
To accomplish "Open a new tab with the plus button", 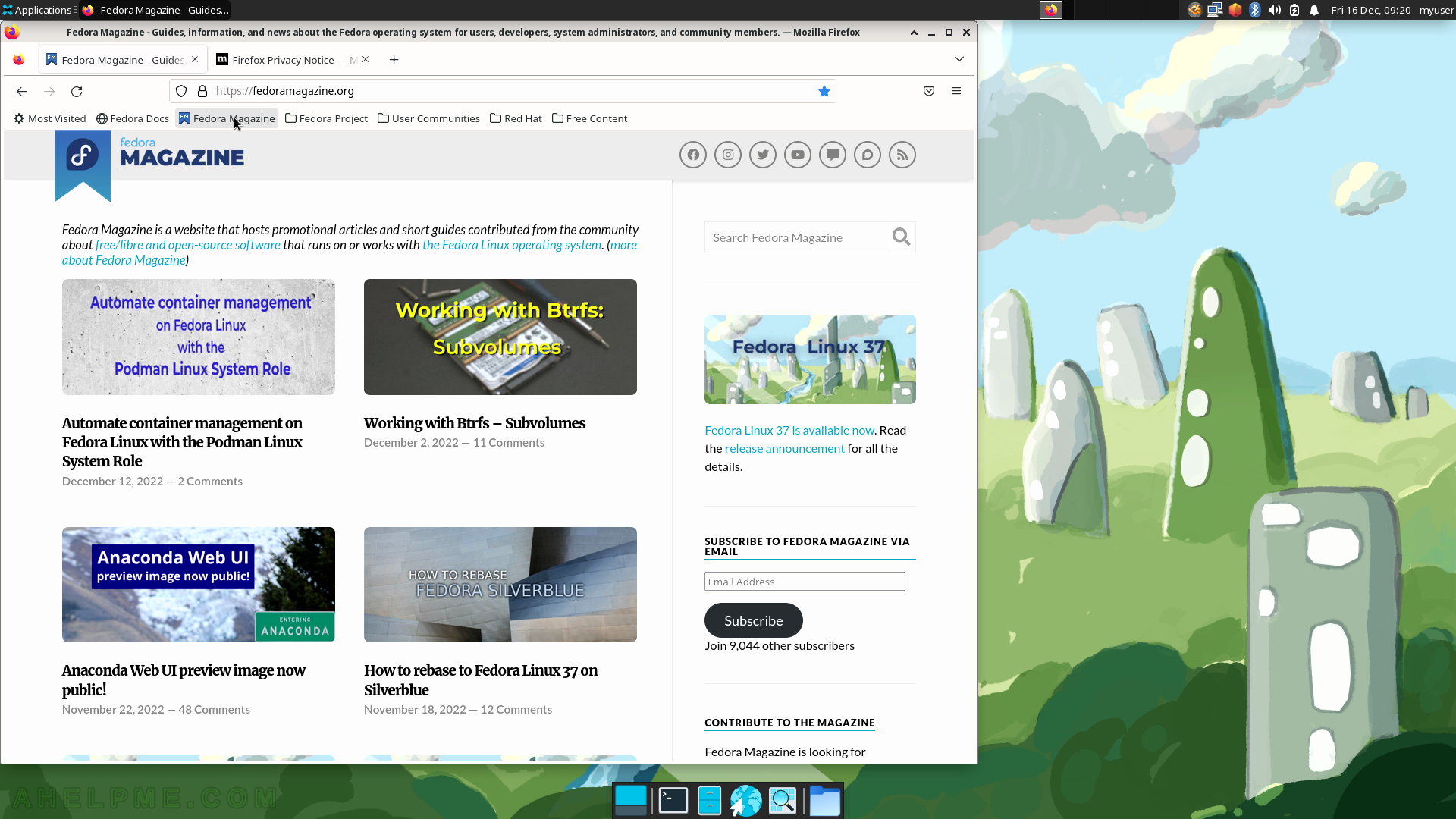I will [394, 60].
